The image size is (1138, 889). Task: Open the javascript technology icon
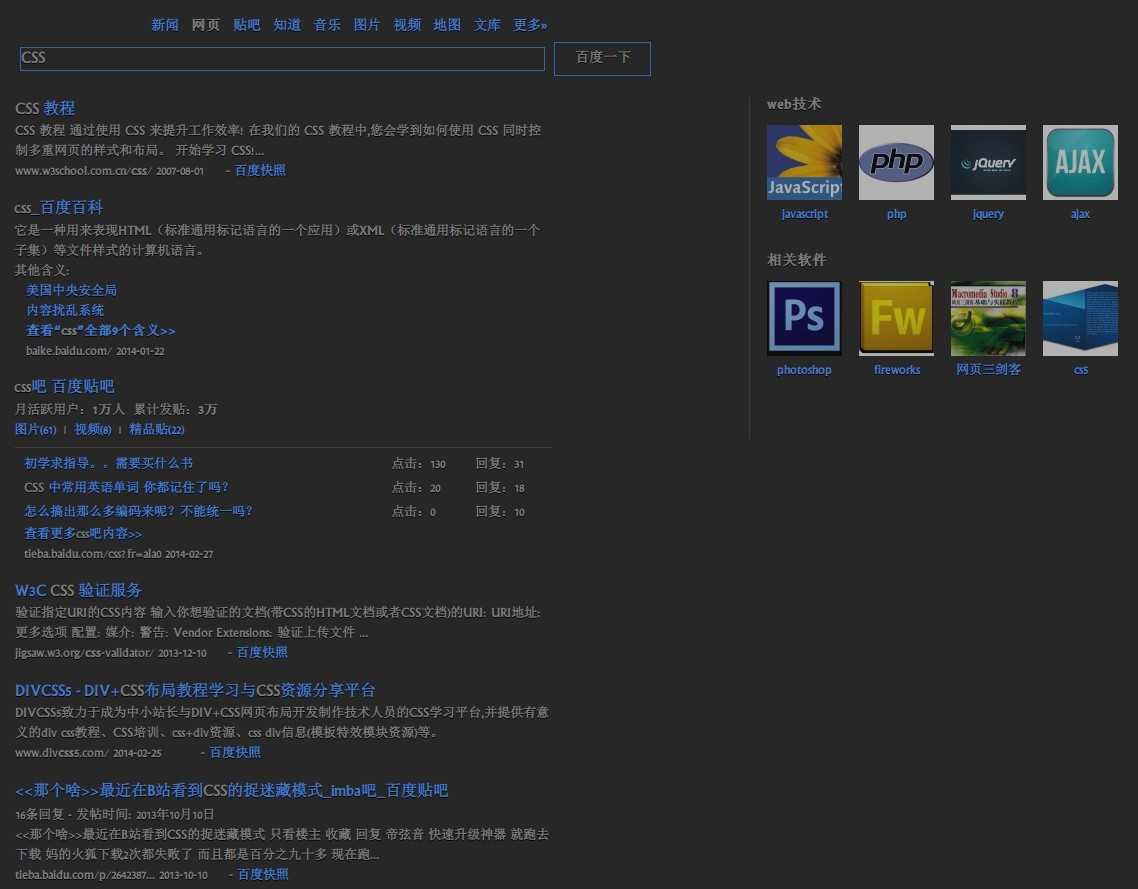804,161
